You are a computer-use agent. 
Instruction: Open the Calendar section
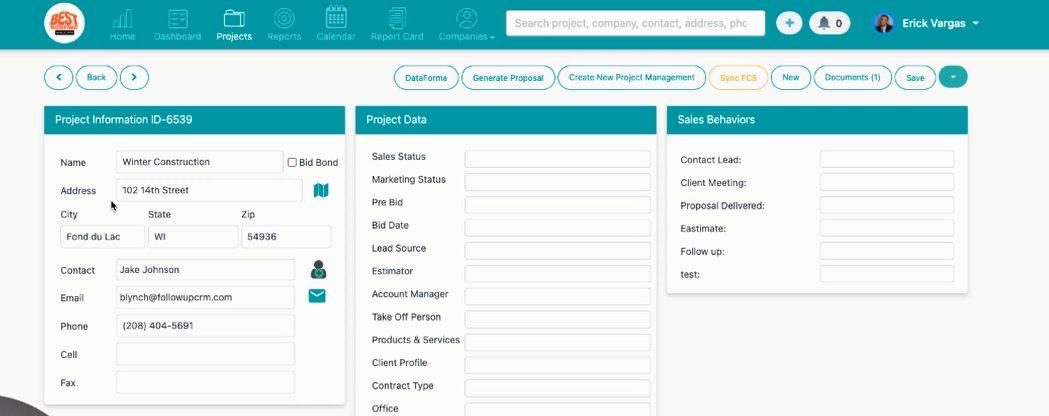(x=336, y=25)
